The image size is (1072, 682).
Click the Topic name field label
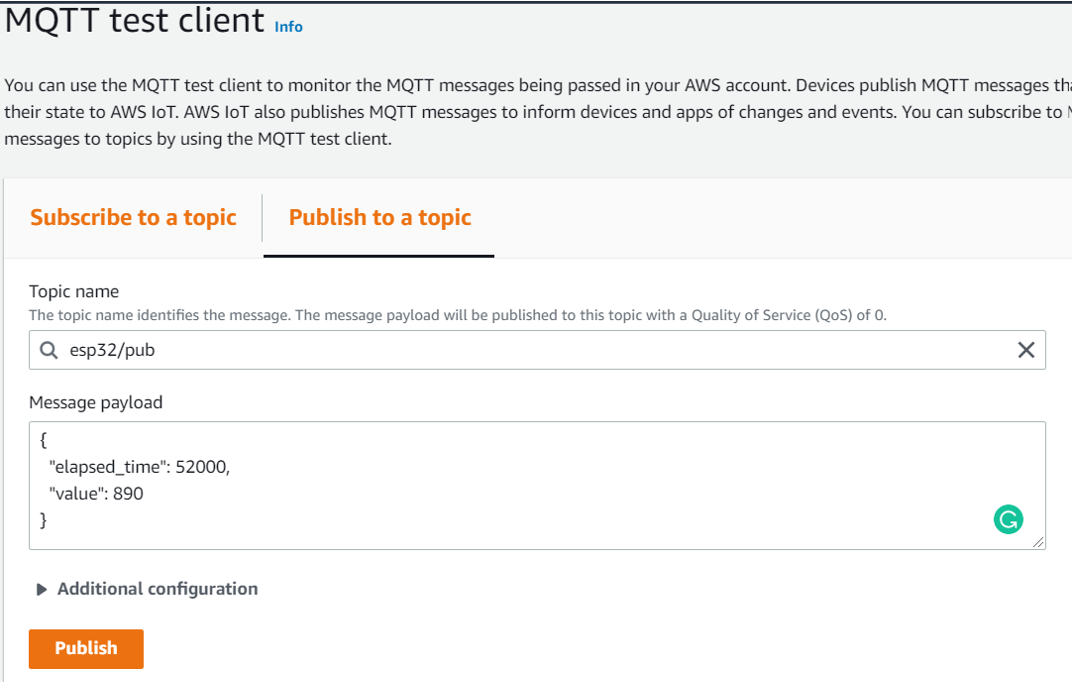point(74,291)
